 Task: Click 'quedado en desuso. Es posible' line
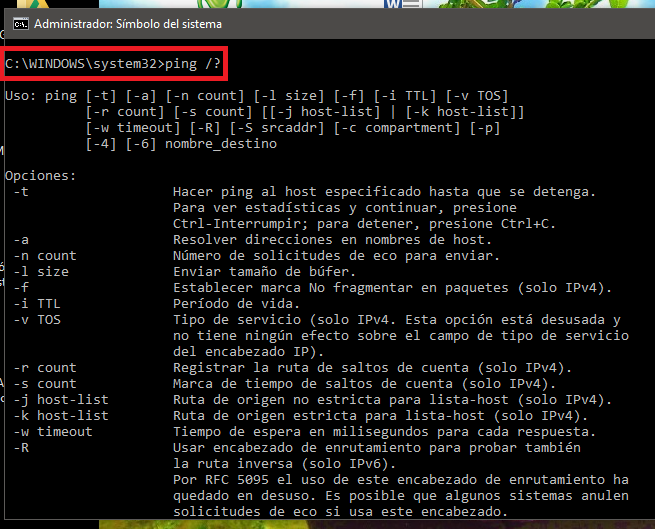coord(401,496)
